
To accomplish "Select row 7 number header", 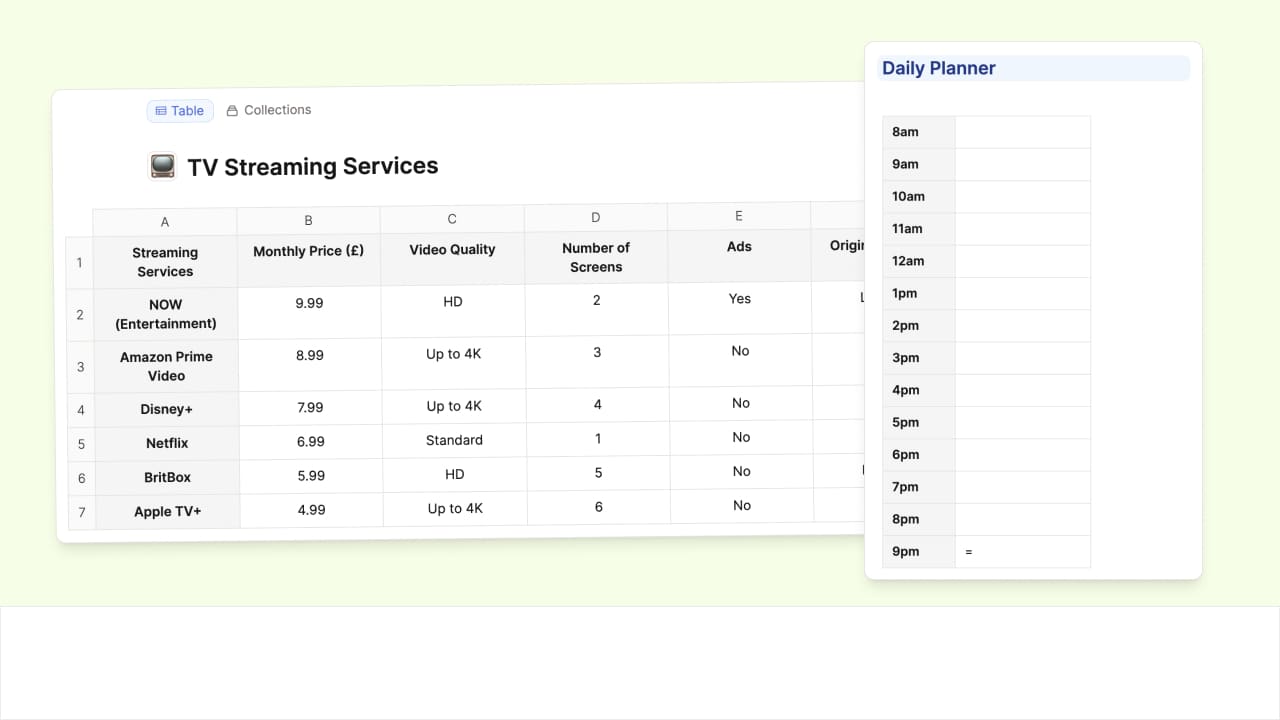I will tap(81, 512).
